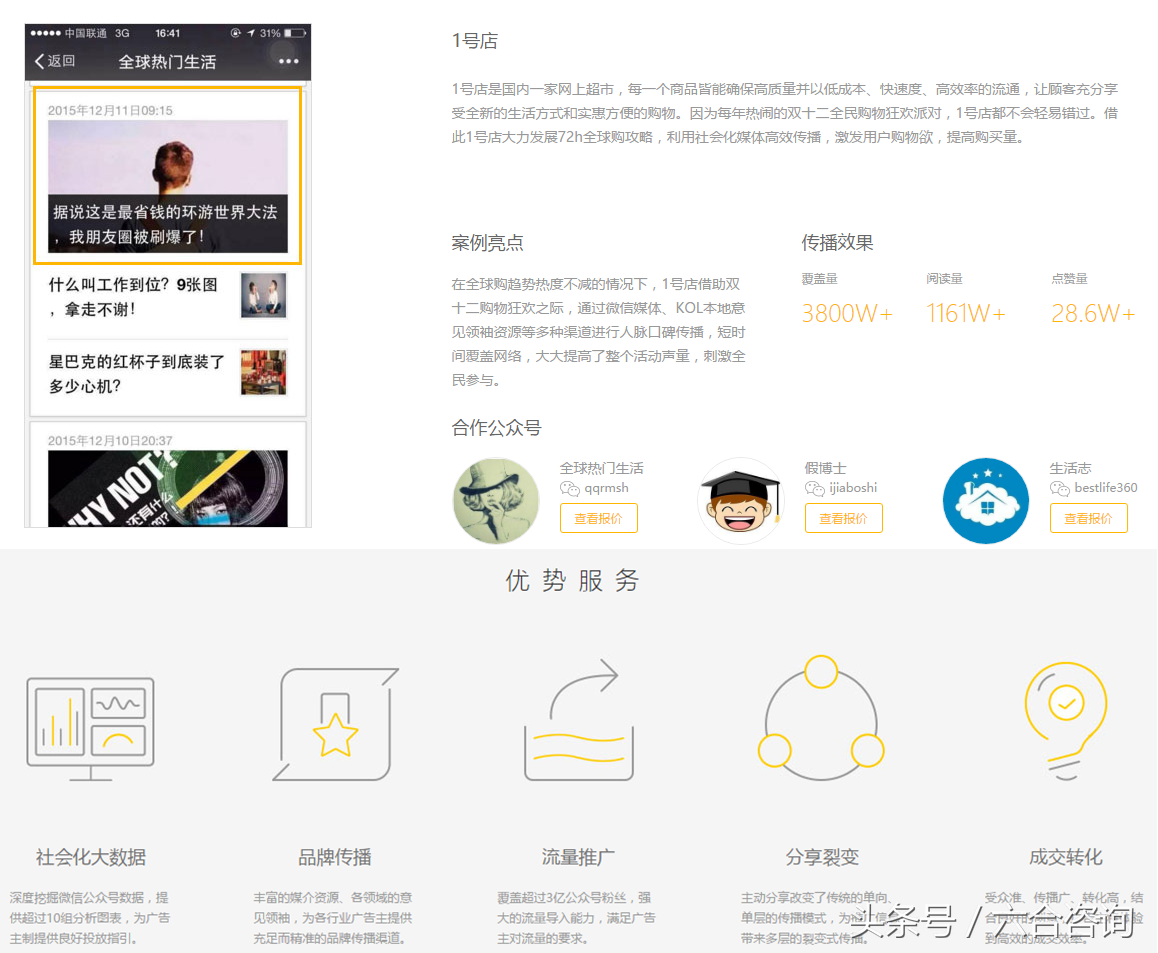Click the conversion lightbulb icon
This screenshot has width=1158, height=953.
click(1066, 718)
